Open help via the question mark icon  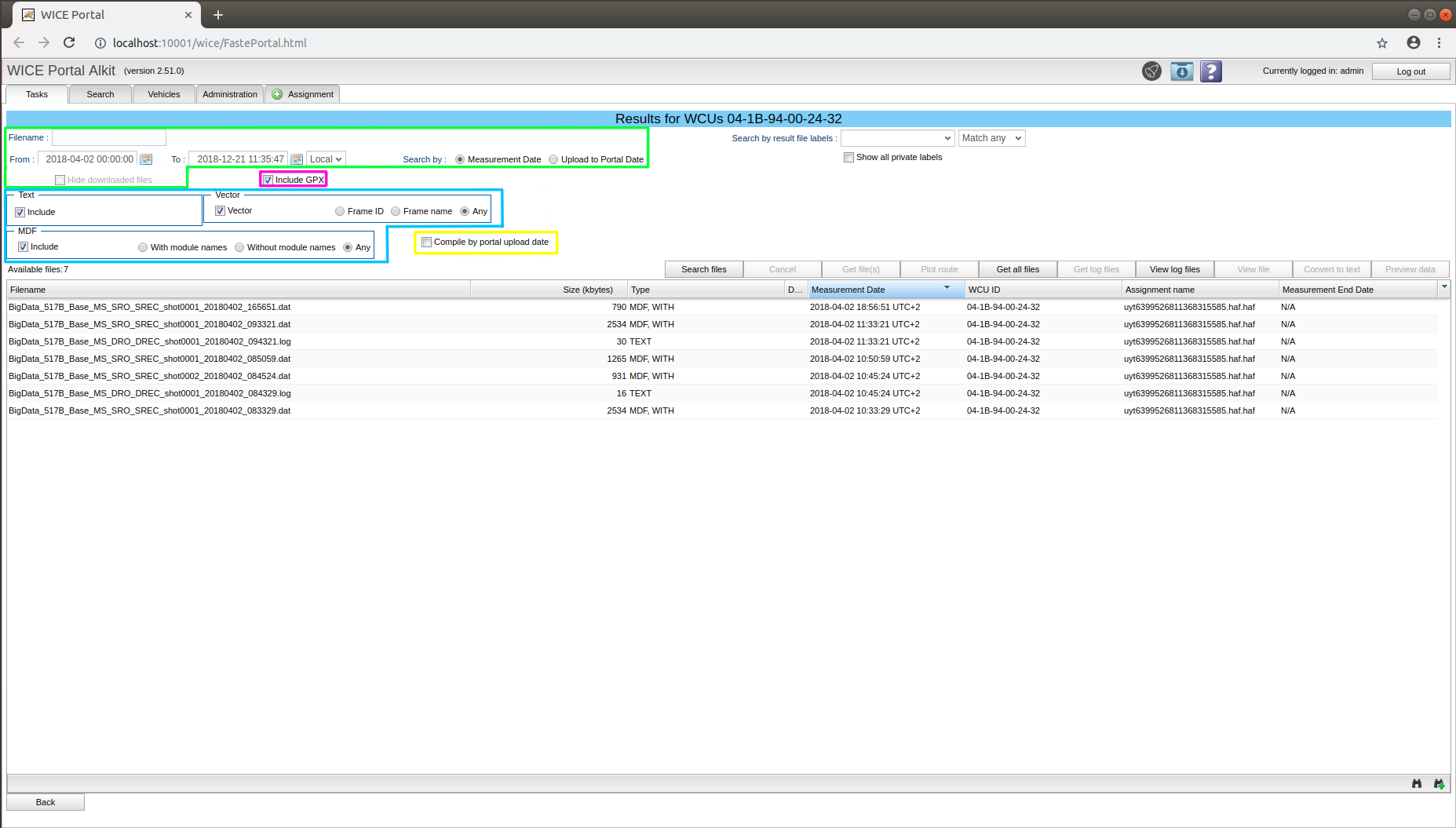tap(1211, 71)
